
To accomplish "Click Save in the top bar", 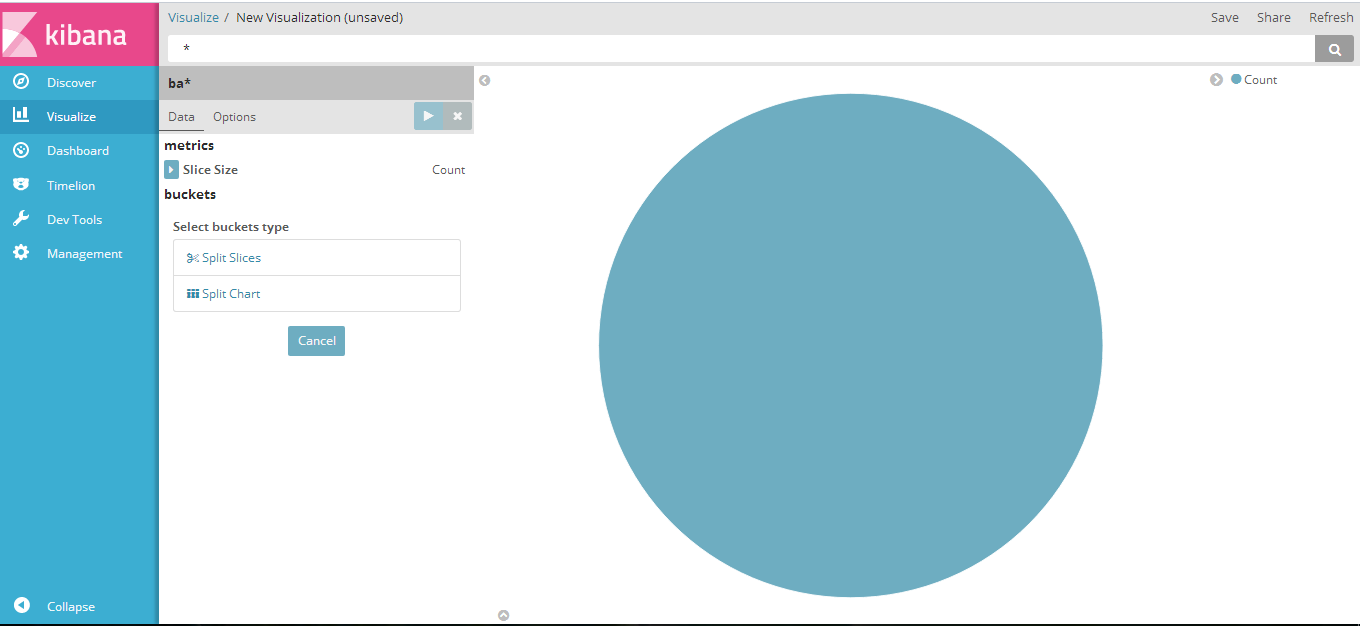I will click(1224, 17).
